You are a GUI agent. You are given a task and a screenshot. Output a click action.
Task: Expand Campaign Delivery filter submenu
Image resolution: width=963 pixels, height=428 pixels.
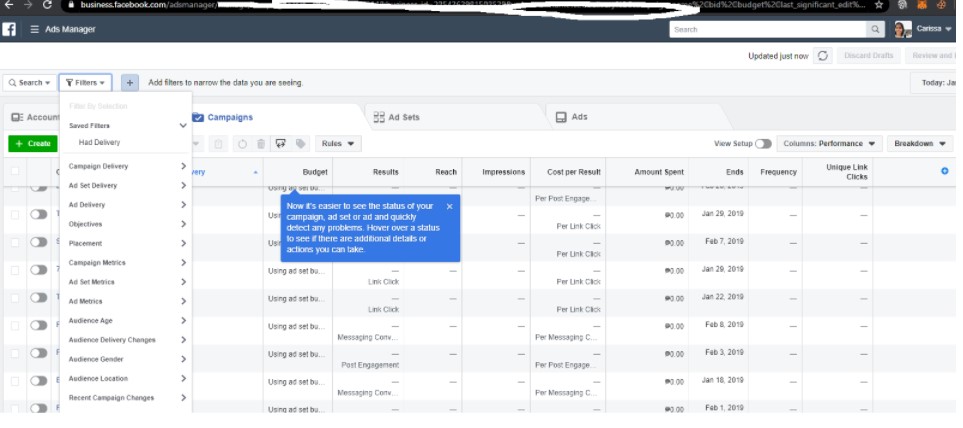[127, 166]
